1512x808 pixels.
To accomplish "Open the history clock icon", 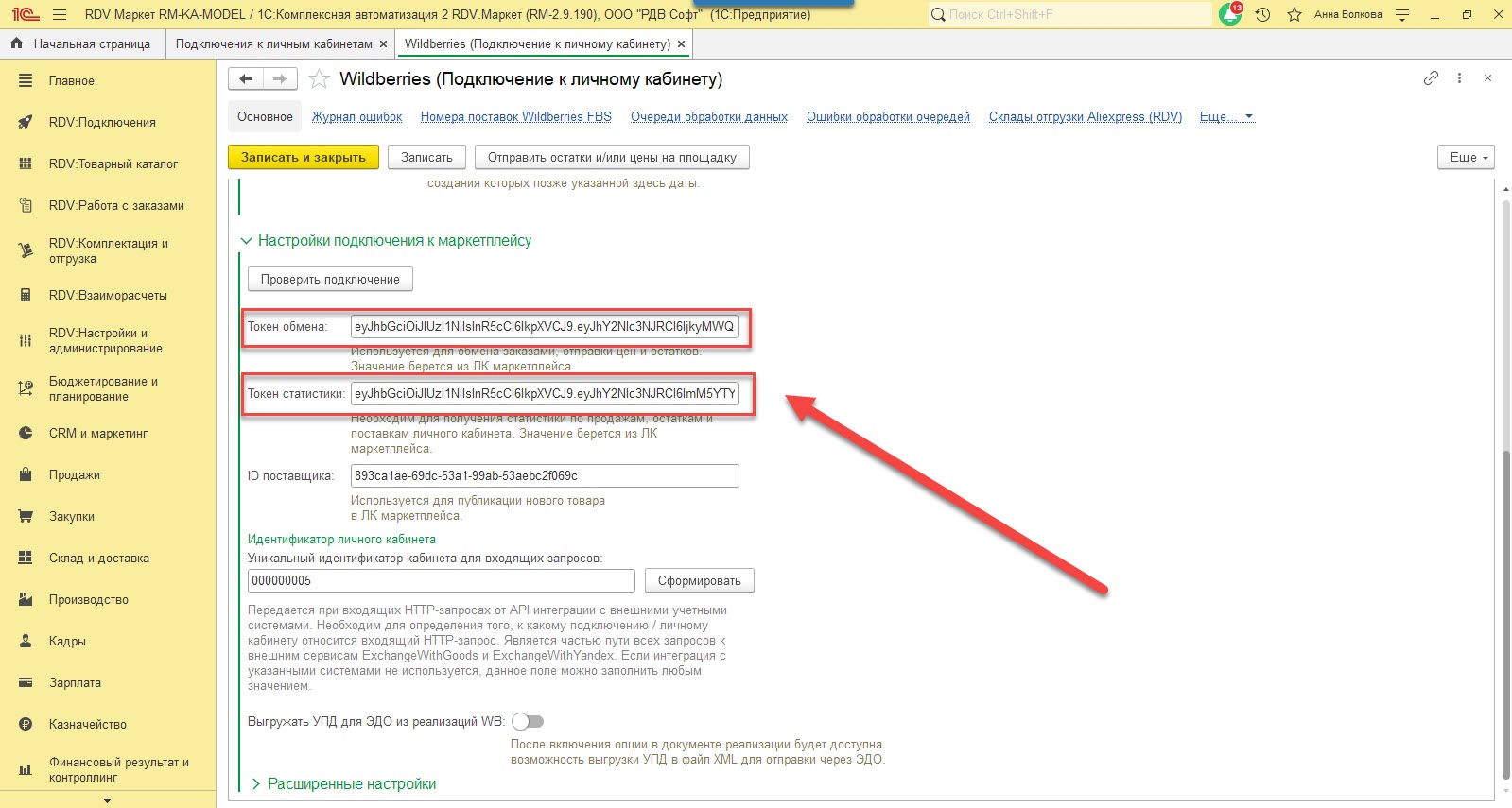I will 1262,14.
